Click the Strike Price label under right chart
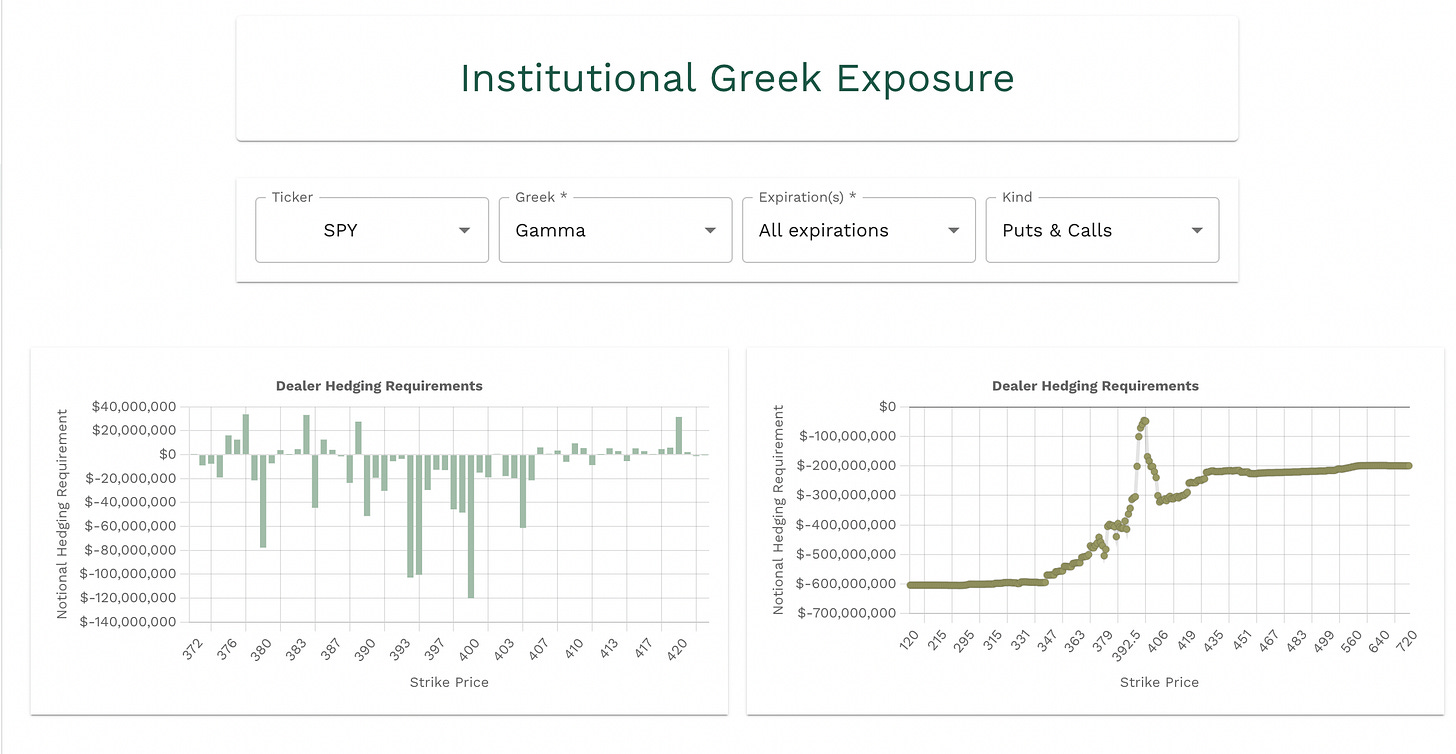The height and width of the screenshot is (754, 1456). (1159, 682)
